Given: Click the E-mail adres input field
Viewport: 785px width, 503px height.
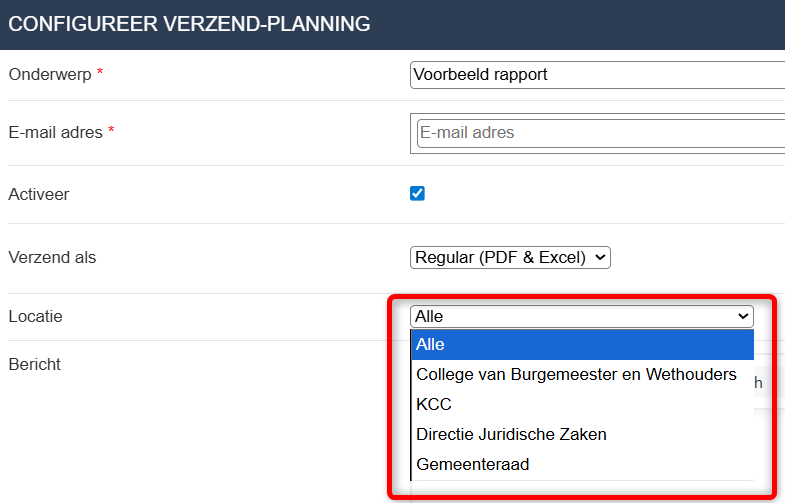Looking at the screenshot, I should point(601,133).
